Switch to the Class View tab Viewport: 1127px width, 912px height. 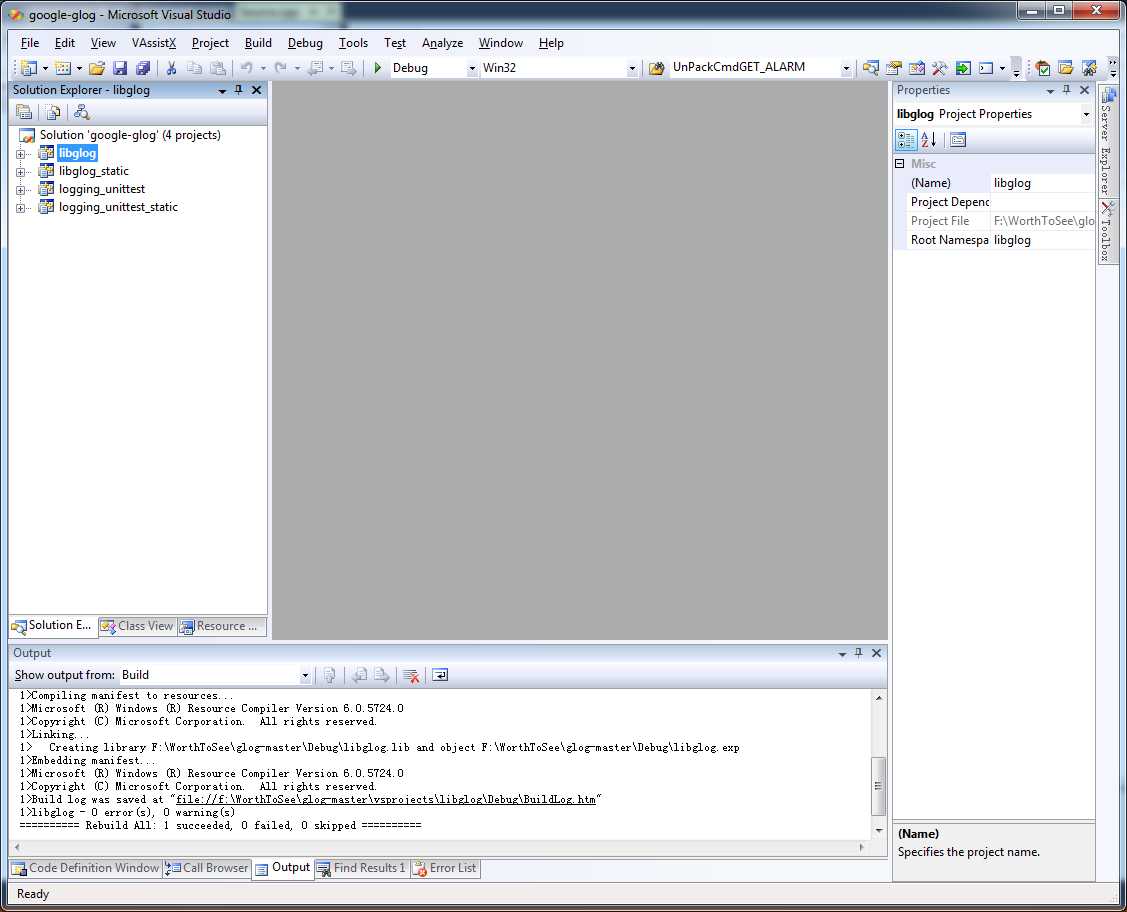(x=137, y=626)
